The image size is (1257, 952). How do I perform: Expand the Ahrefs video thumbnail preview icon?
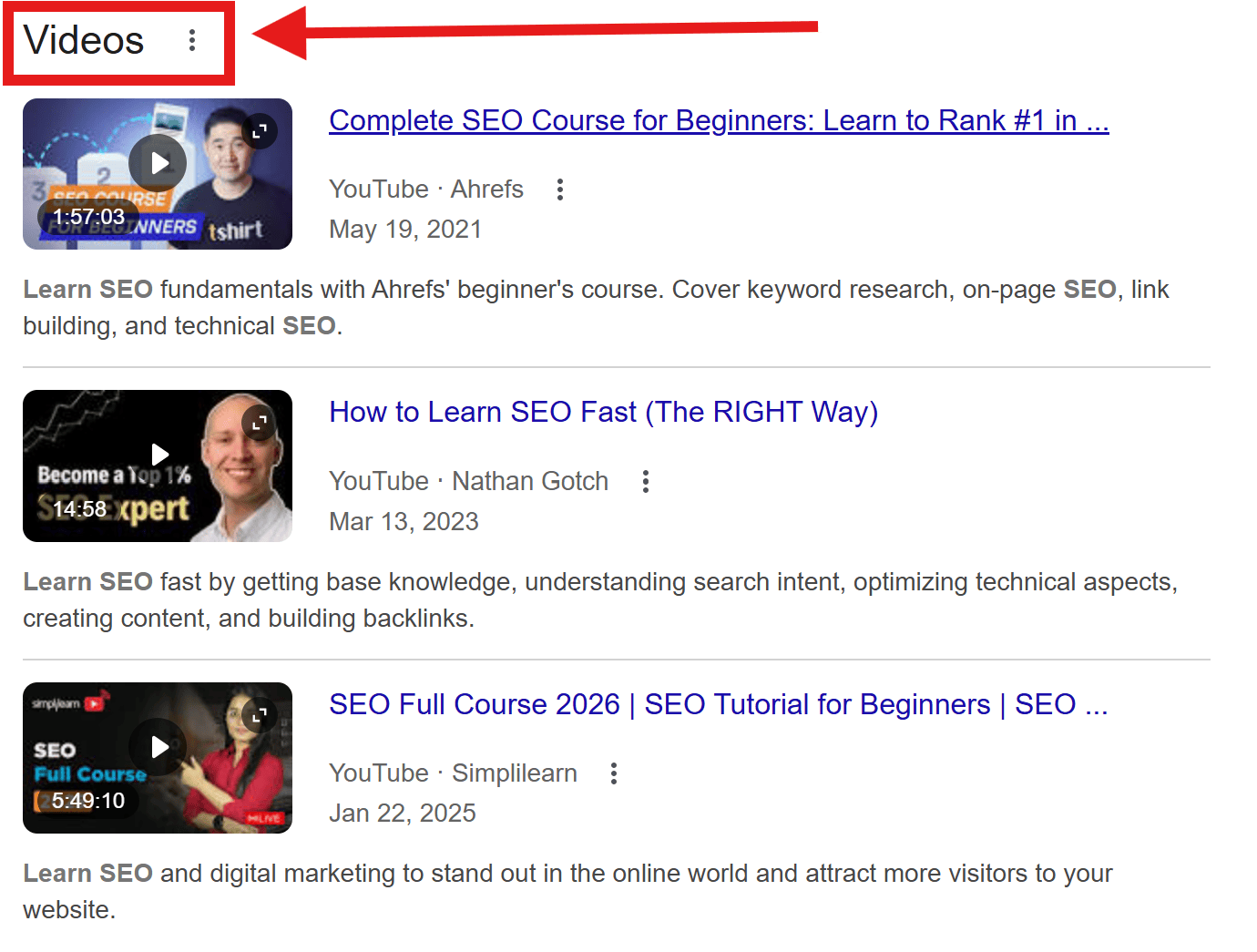261,131
